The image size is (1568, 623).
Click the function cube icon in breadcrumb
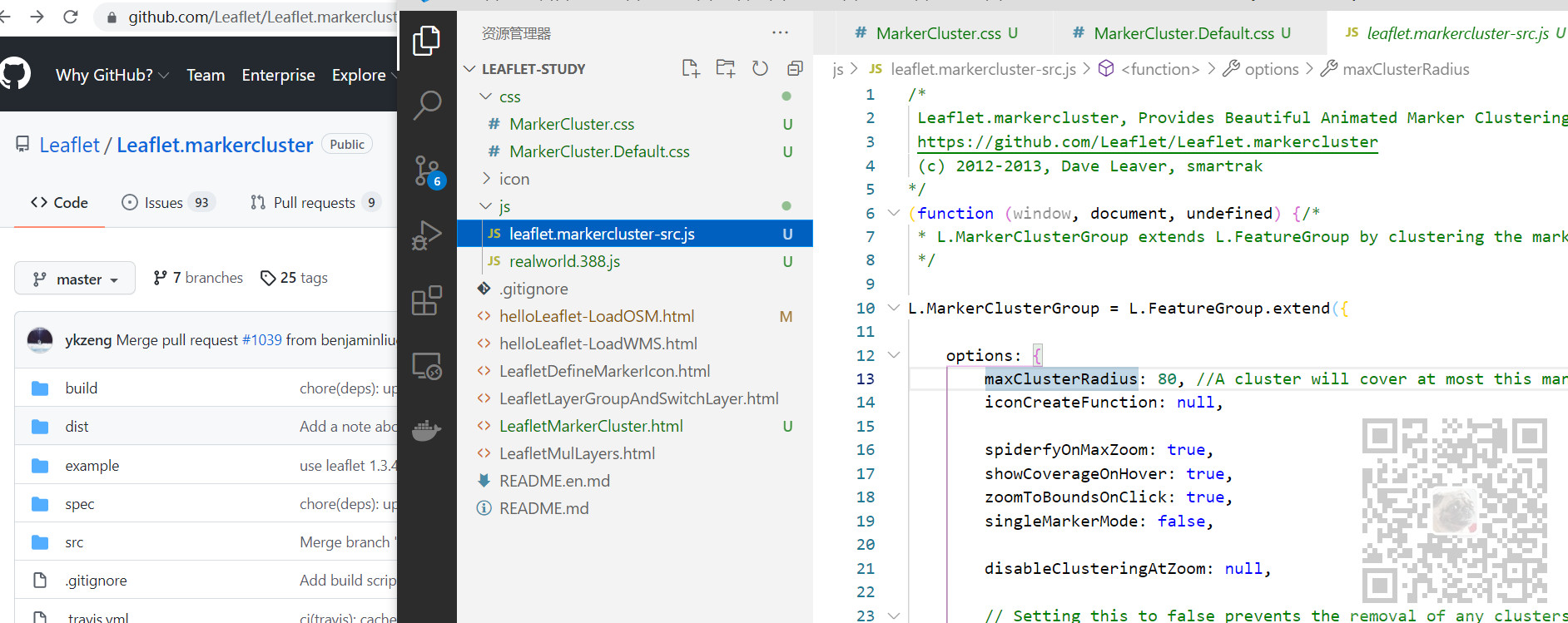click(1106, 68)
